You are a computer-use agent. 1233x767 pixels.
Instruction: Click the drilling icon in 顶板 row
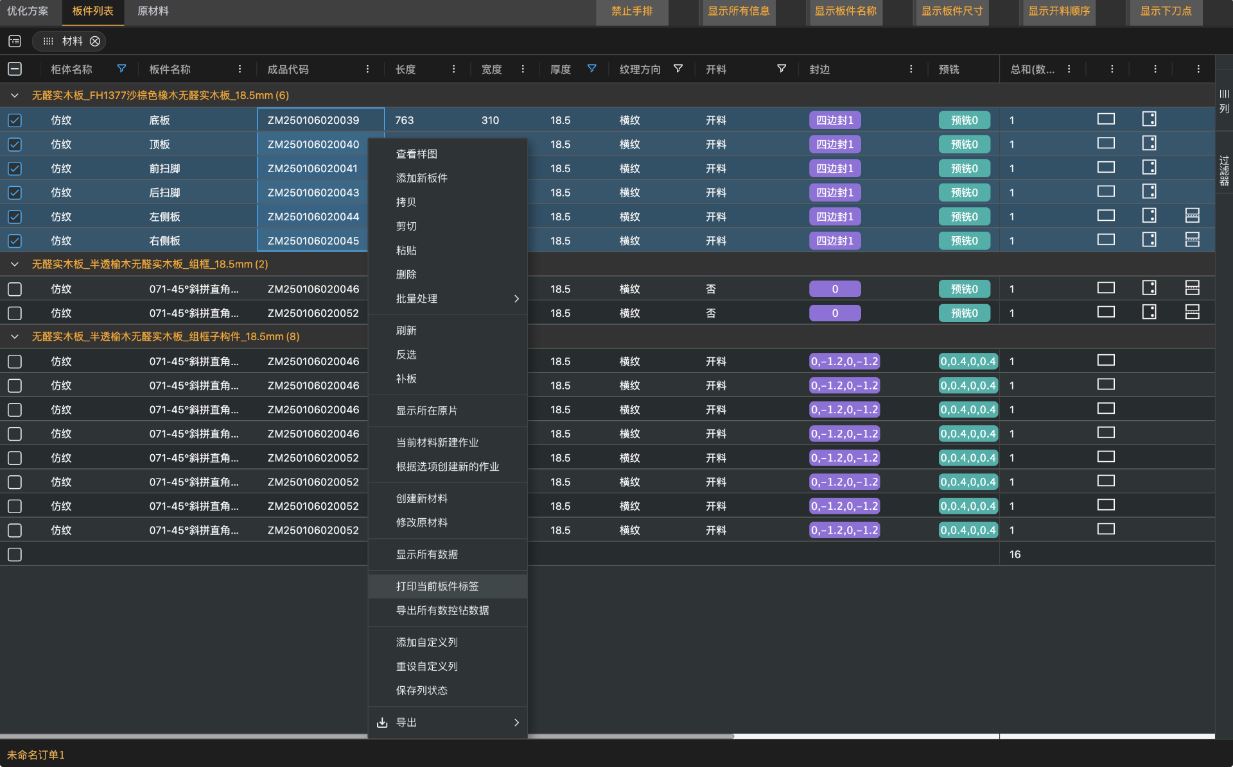(1149, 143)
